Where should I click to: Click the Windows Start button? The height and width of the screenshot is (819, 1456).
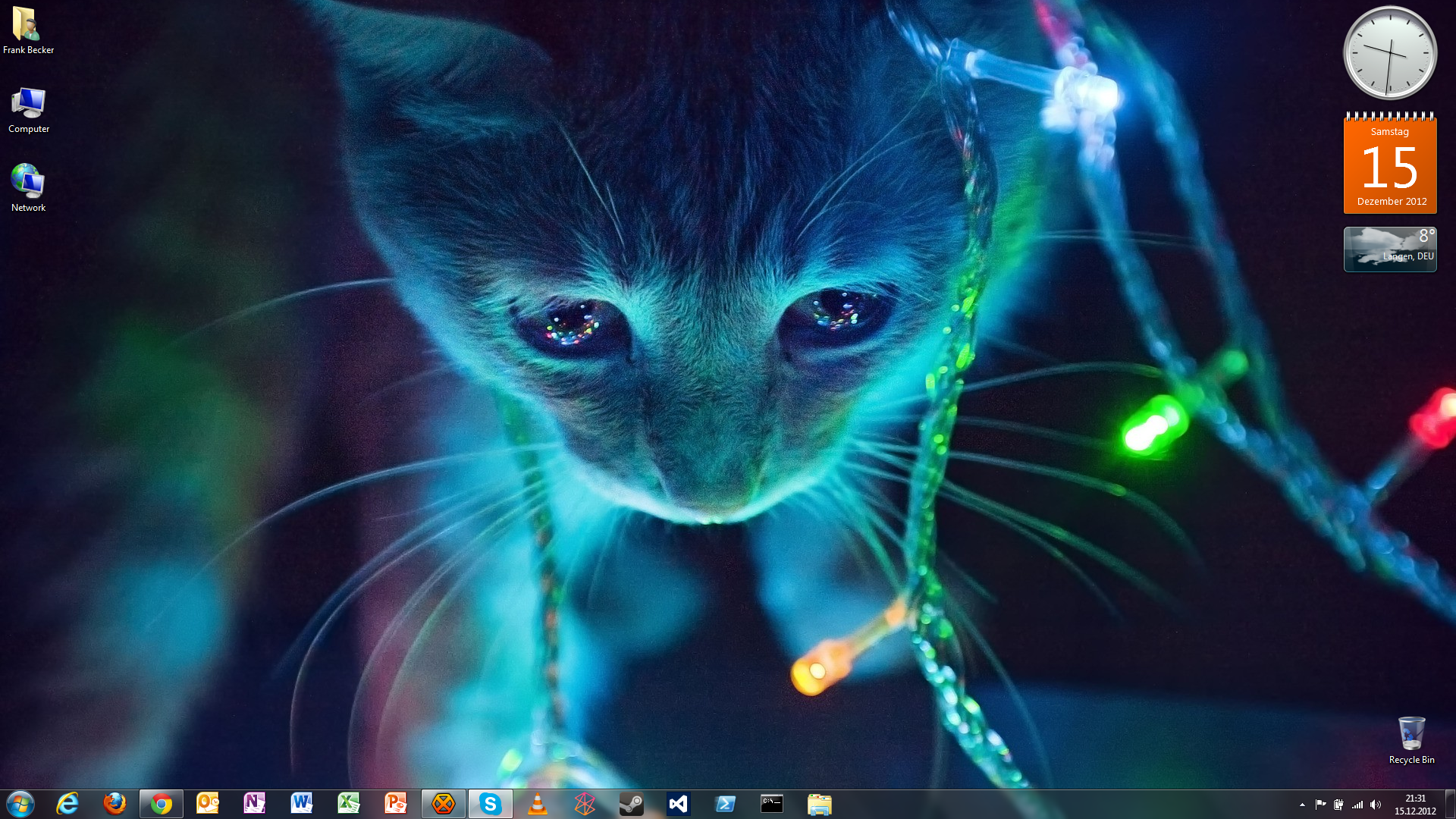coord(20,804)
